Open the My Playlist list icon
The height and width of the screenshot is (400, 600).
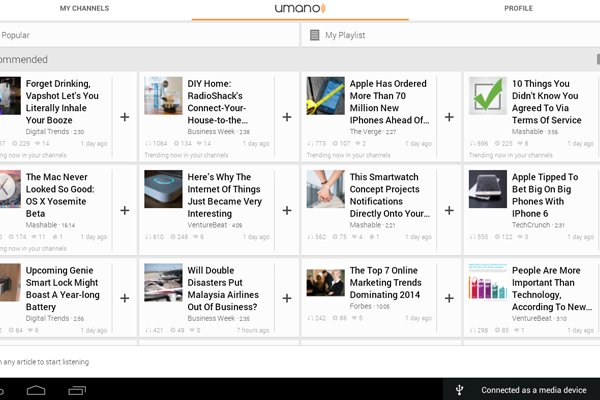pyautogui.click(x=315, y=35)
